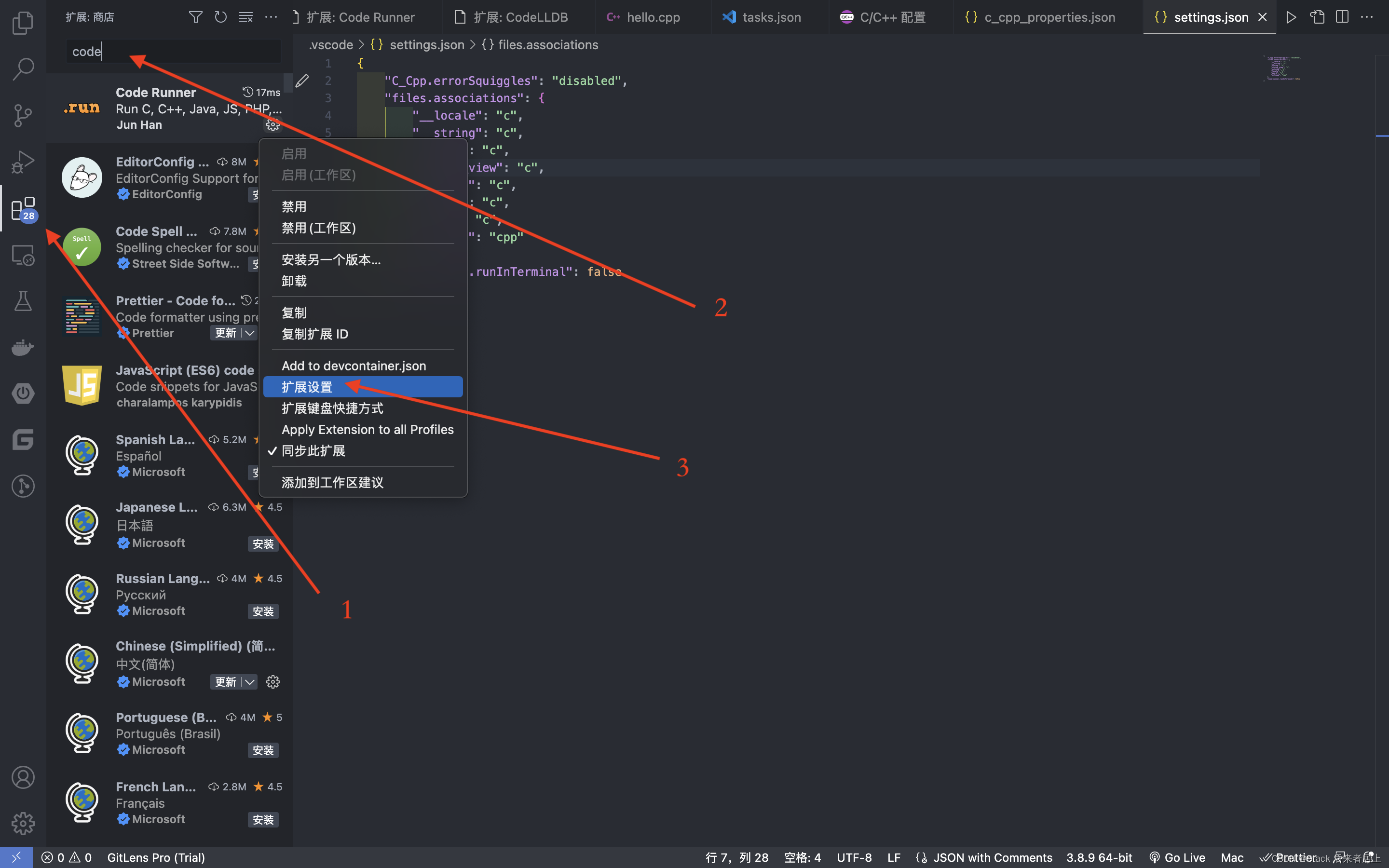
Task: Select 禁用 (工作区) menu entry
Action: (x=363, y=228)
